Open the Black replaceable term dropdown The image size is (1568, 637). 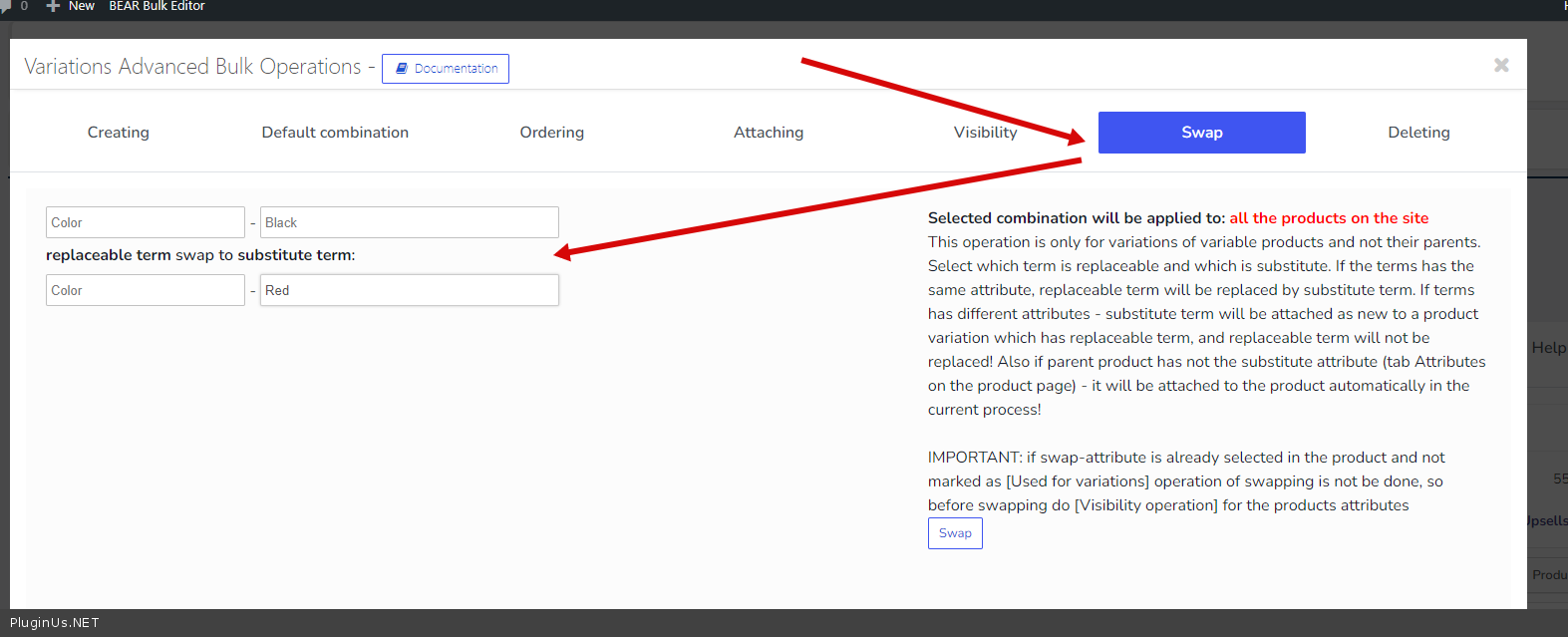[x=409, y=222]
